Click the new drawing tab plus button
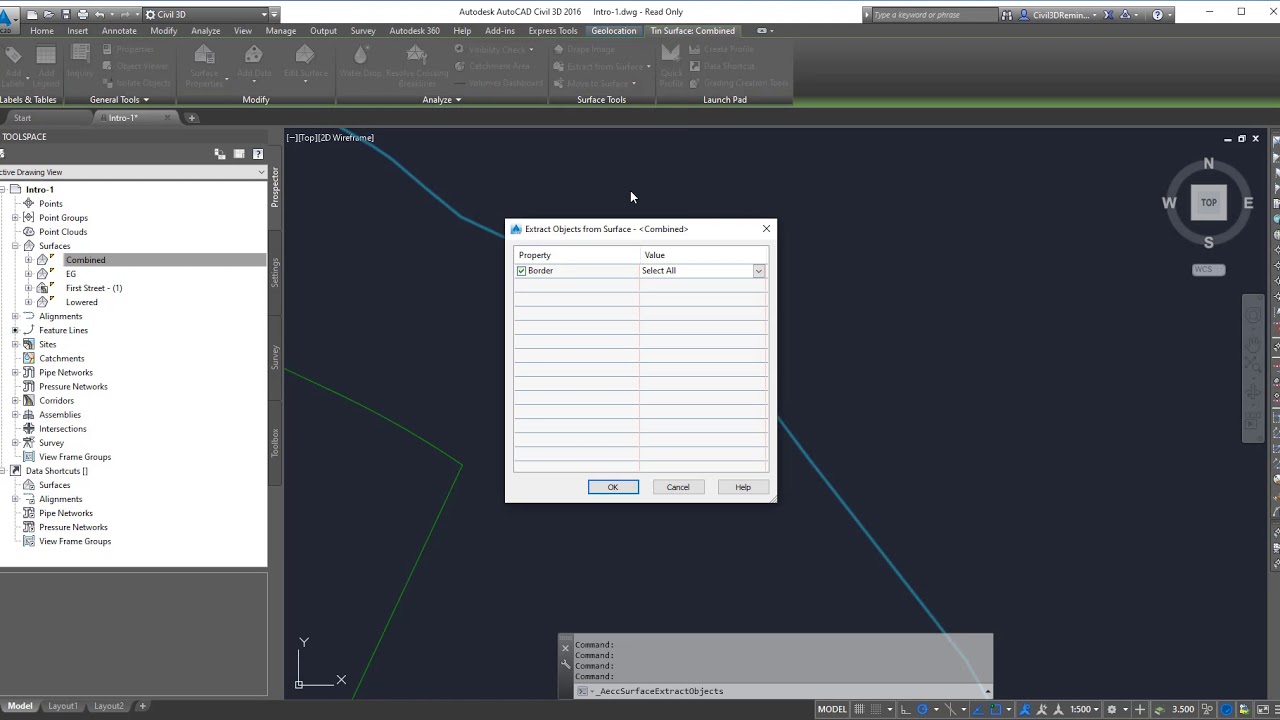This screenshot has height=720, width=1280. [192, 118]
